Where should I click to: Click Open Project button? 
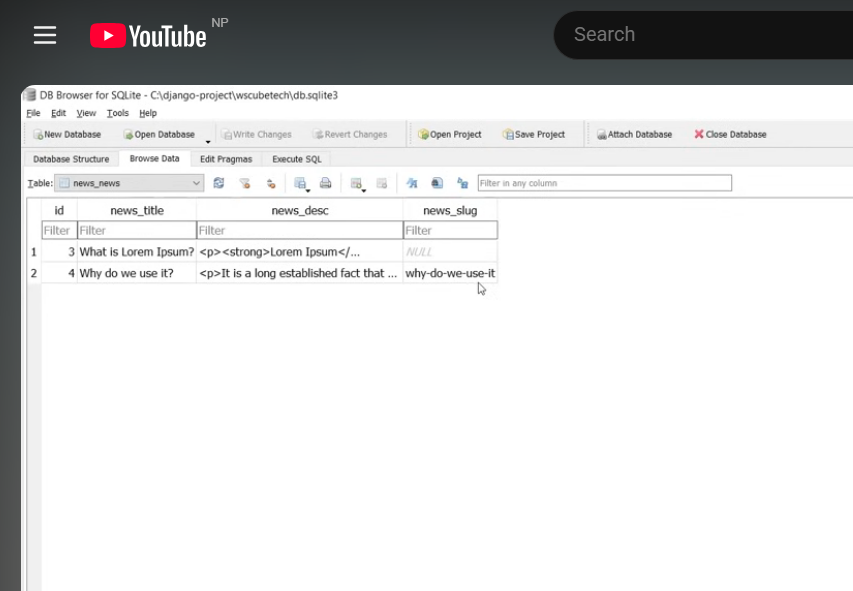coord(450,134)
